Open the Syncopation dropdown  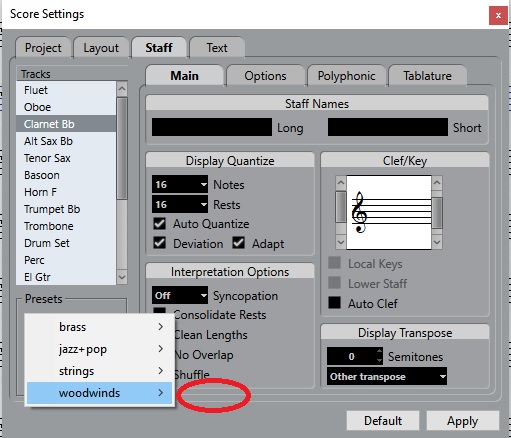tap(180, 295)
